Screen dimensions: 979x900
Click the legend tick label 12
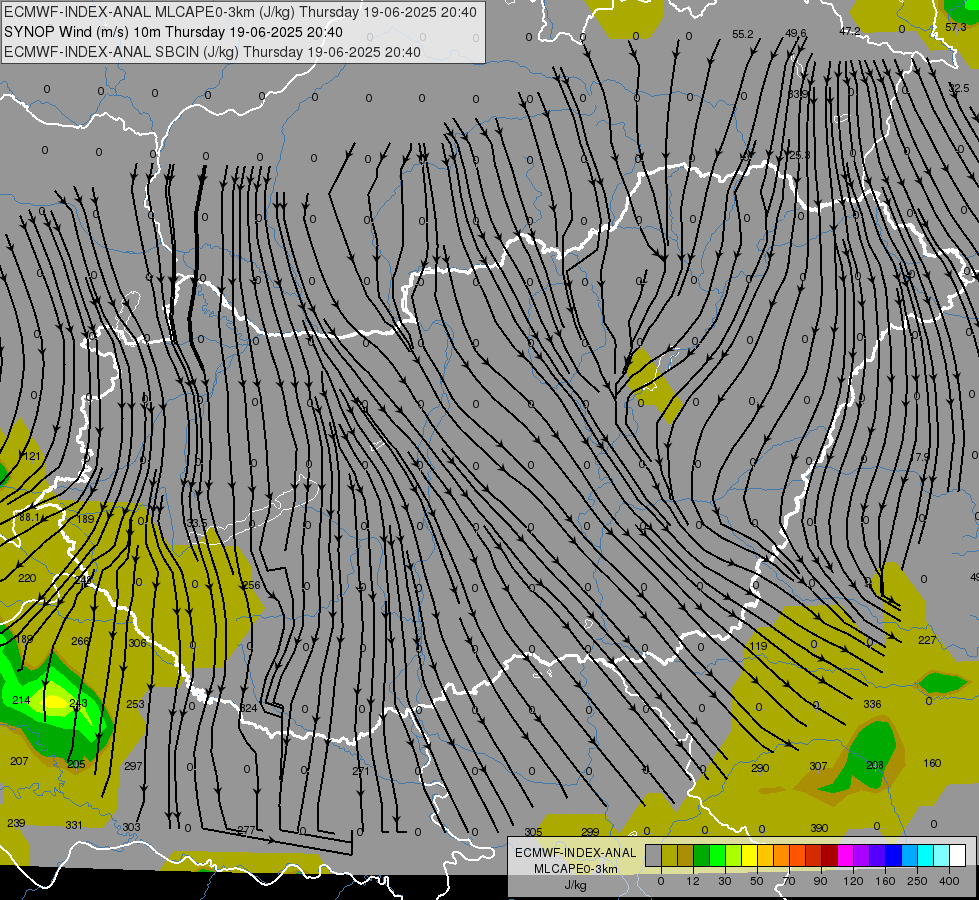(693, 881)
